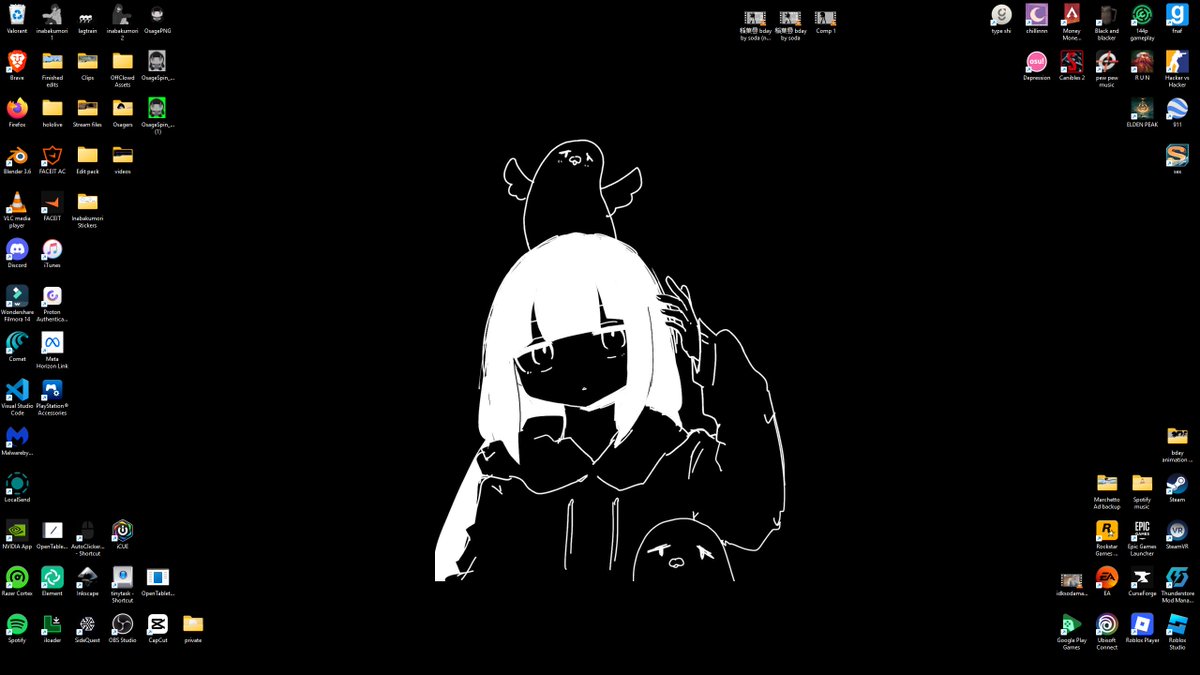This screenshot has height=675, width=1200.
Task: Select the Black and blacker shortcut
Action: (1106, 15)
